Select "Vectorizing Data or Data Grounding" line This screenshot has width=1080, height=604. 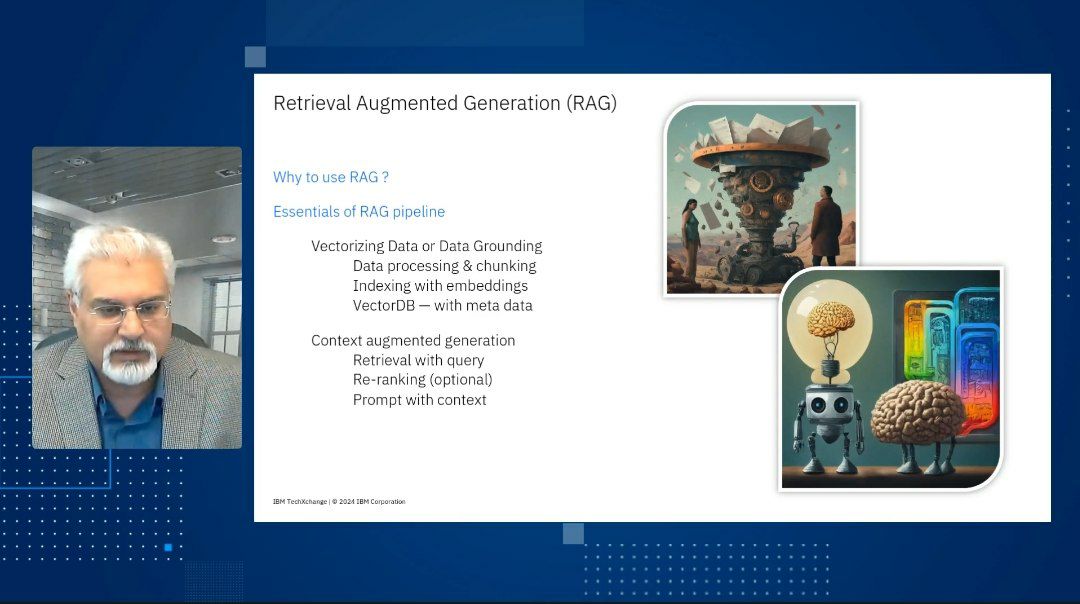point(426,246)
